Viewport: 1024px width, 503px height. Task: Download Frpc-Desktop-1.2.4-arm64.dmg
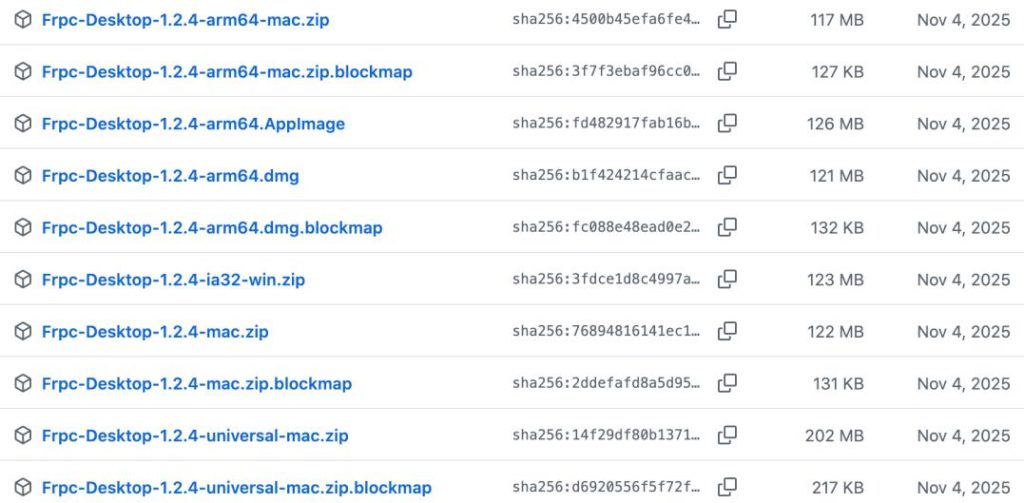click(170, 176)
